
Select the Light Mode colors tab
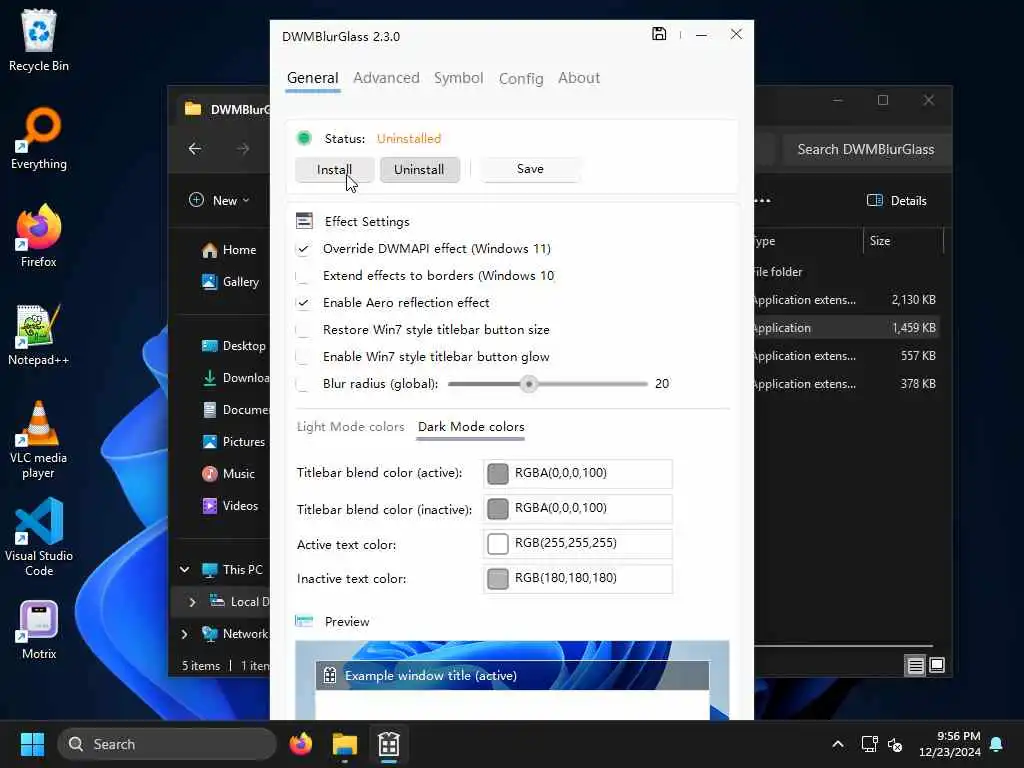click(351, 427)
